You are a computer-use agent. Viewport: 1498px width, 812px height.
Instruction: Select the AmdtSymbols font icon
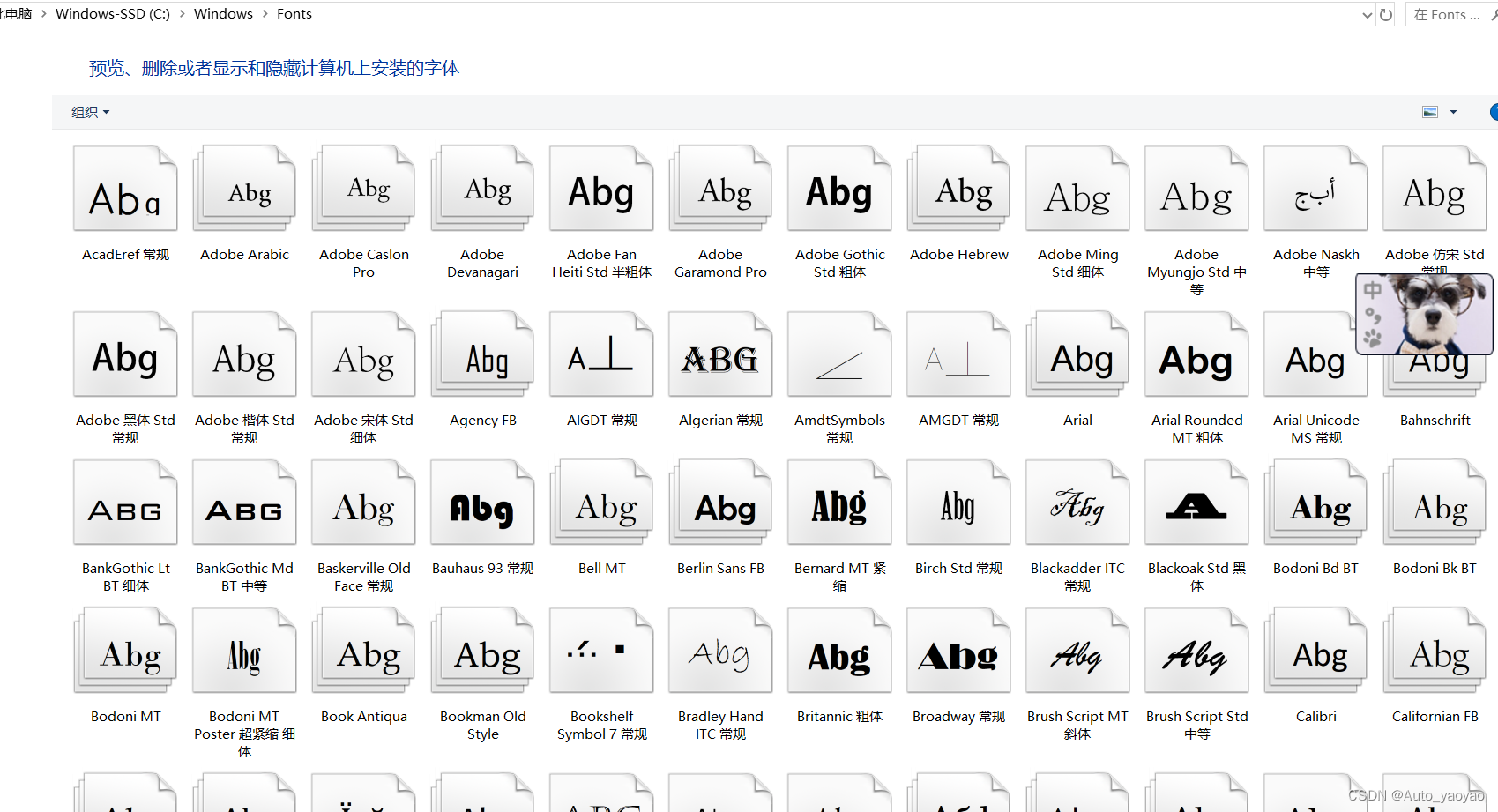pyautogui.click(x=839, y=354)
